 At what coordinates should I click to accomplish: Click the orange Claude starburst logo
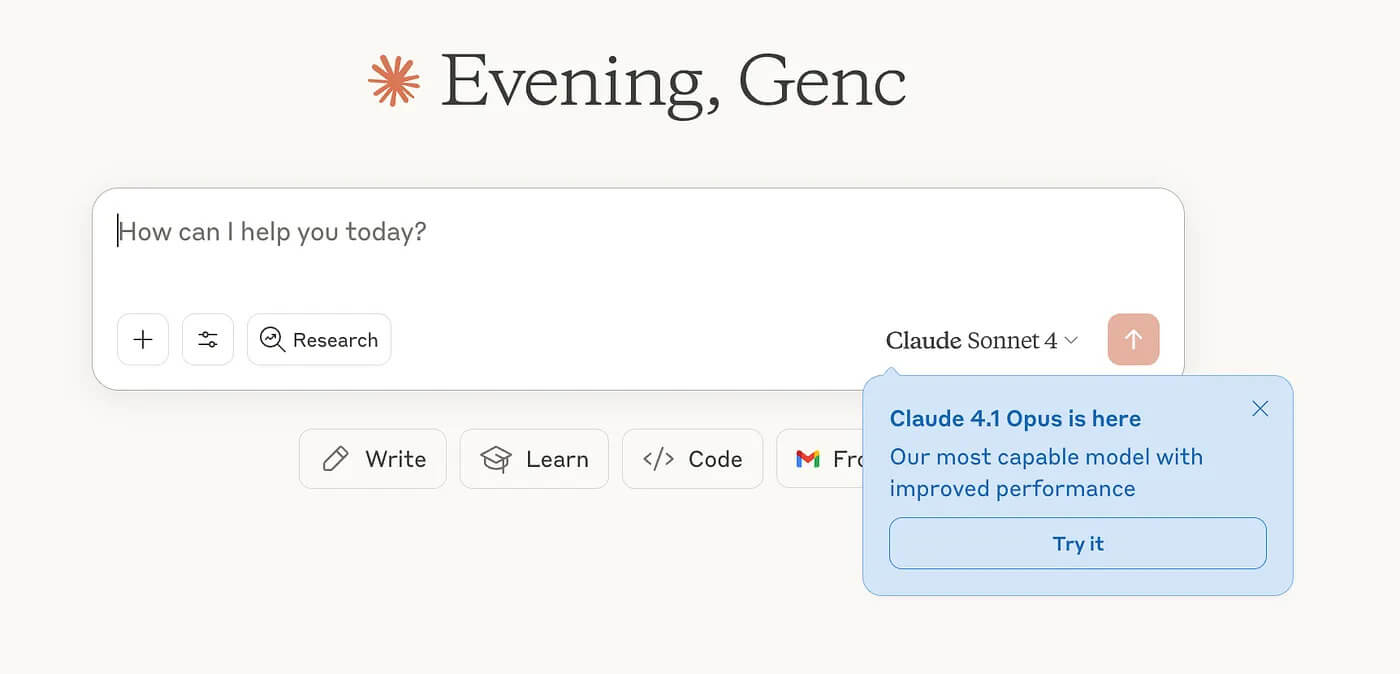[394, 81]
